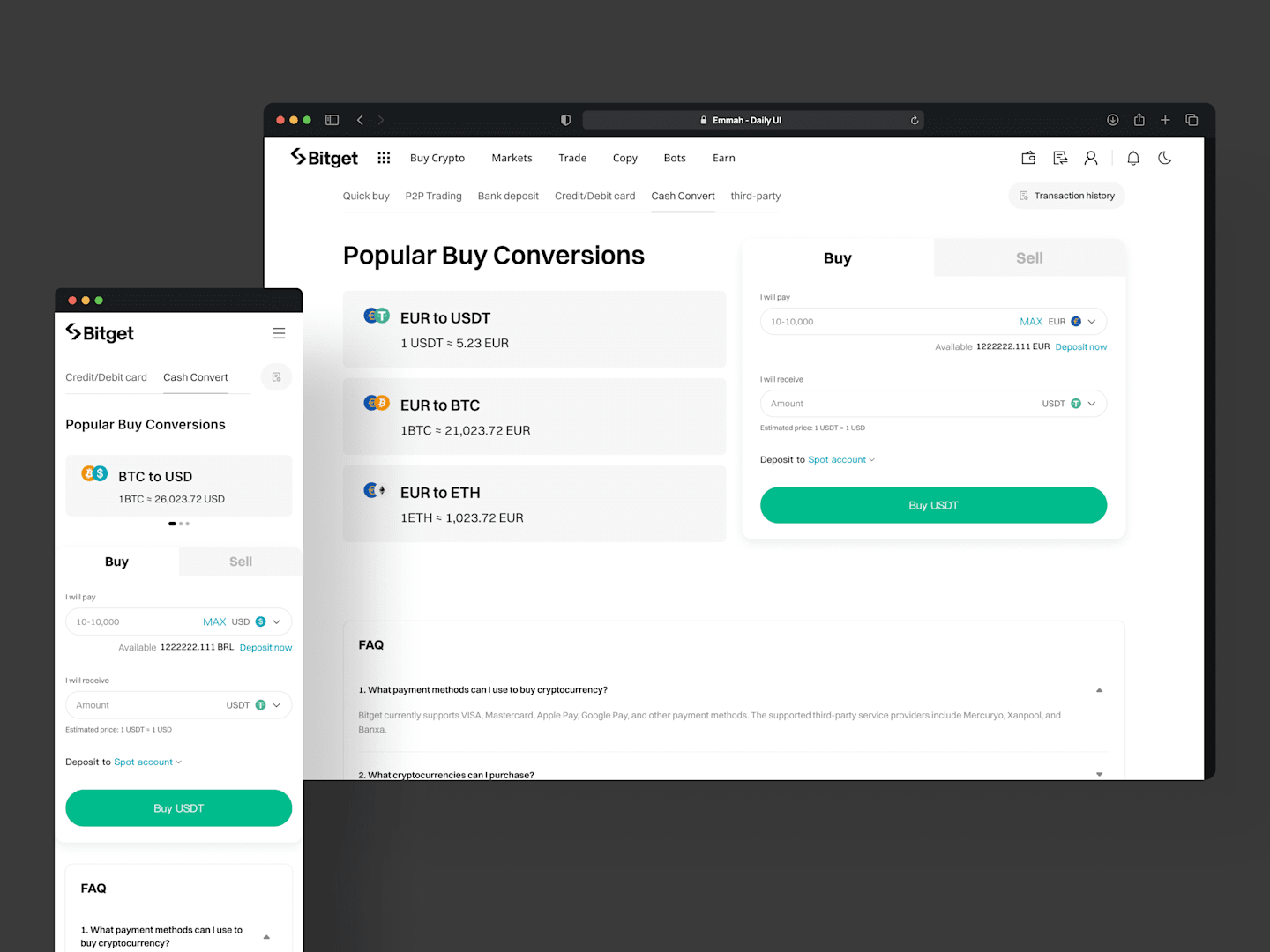Open desktop Spot account dropdown
The image size is (1270, 952).
[x=841, y=460]
